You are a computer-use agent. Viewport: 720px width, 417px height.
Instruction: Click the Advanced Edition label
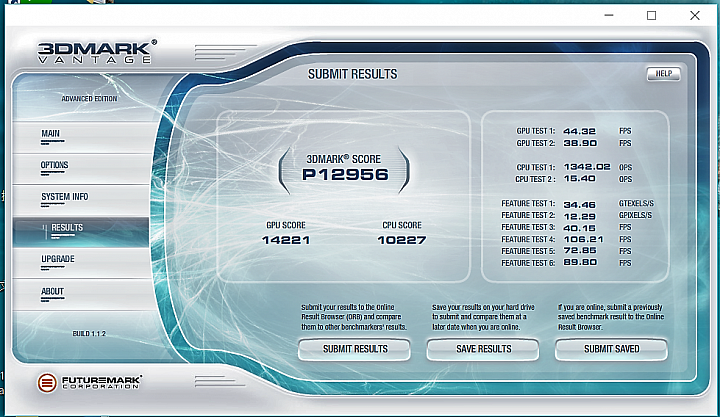[89, 99]
